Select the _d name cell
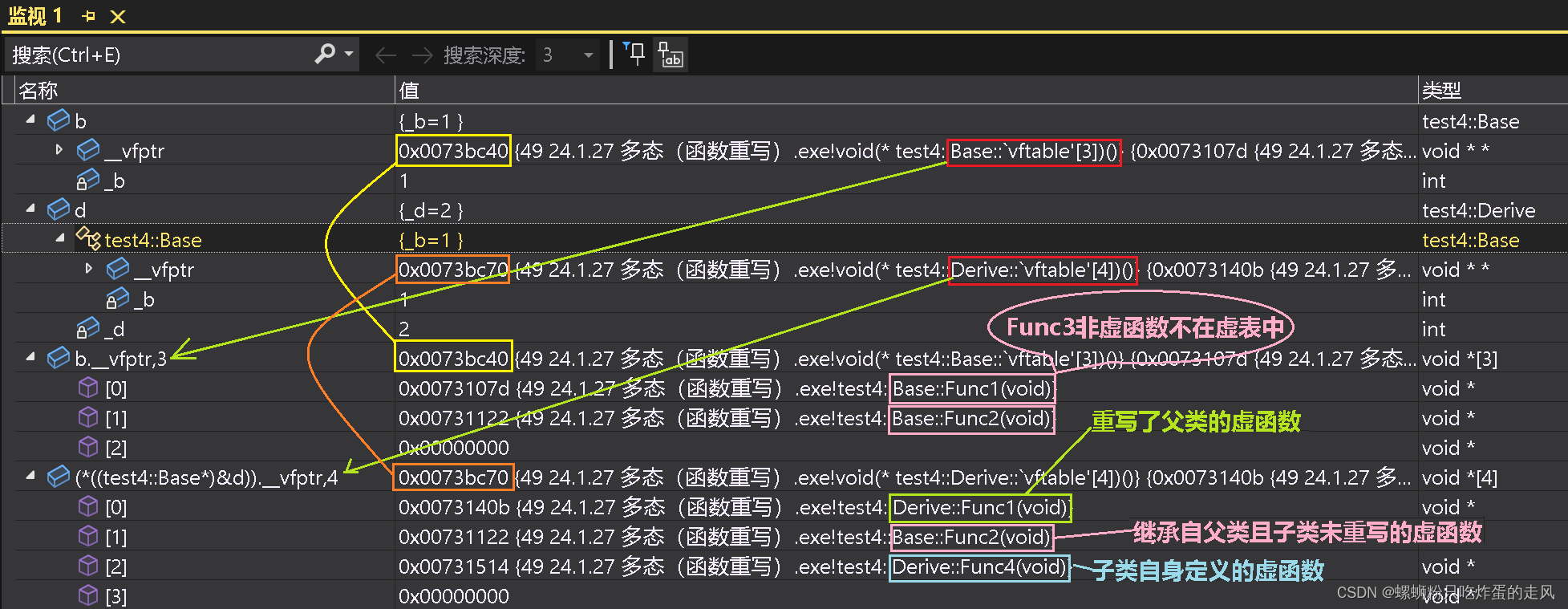 pos(115,329)
